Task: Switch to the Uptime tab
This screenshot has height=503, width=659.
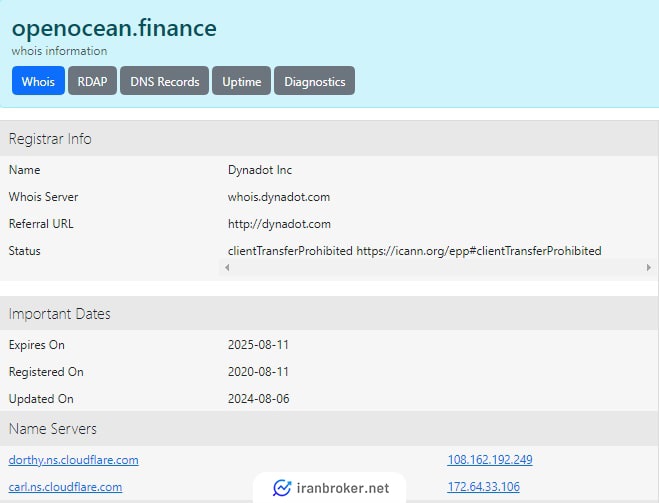Action: point(242,81)
